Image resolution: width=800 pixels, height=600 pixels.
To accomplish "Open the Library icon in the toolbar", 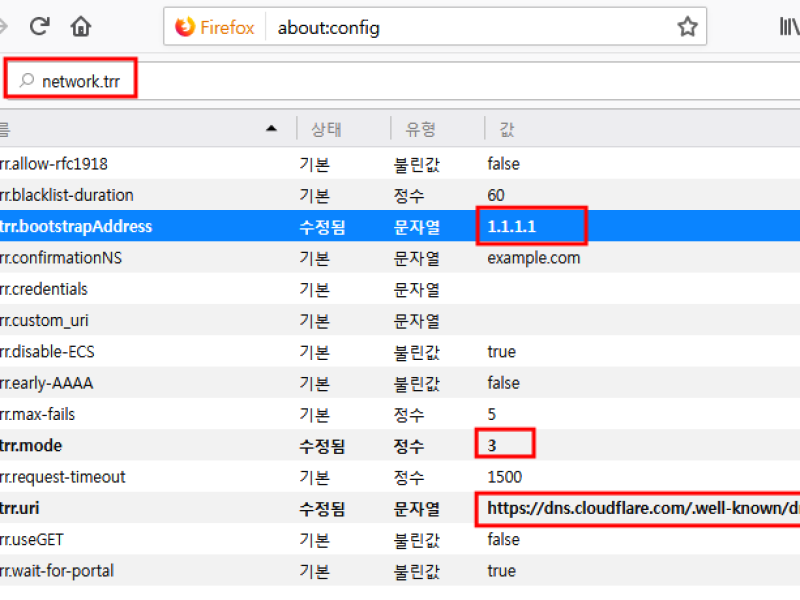I will pos(789,27).
